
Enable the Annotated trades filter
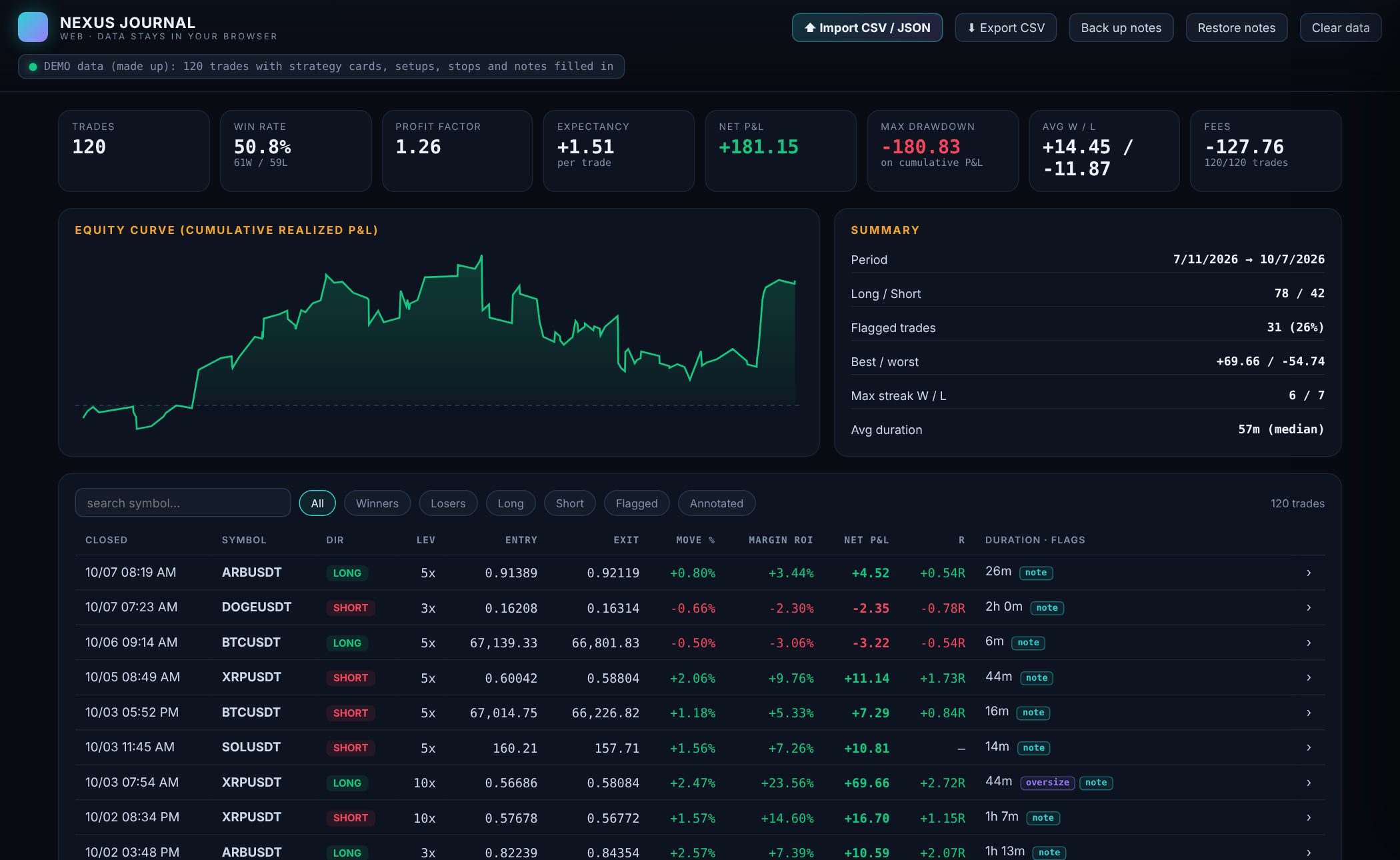(x=716, y=503)
